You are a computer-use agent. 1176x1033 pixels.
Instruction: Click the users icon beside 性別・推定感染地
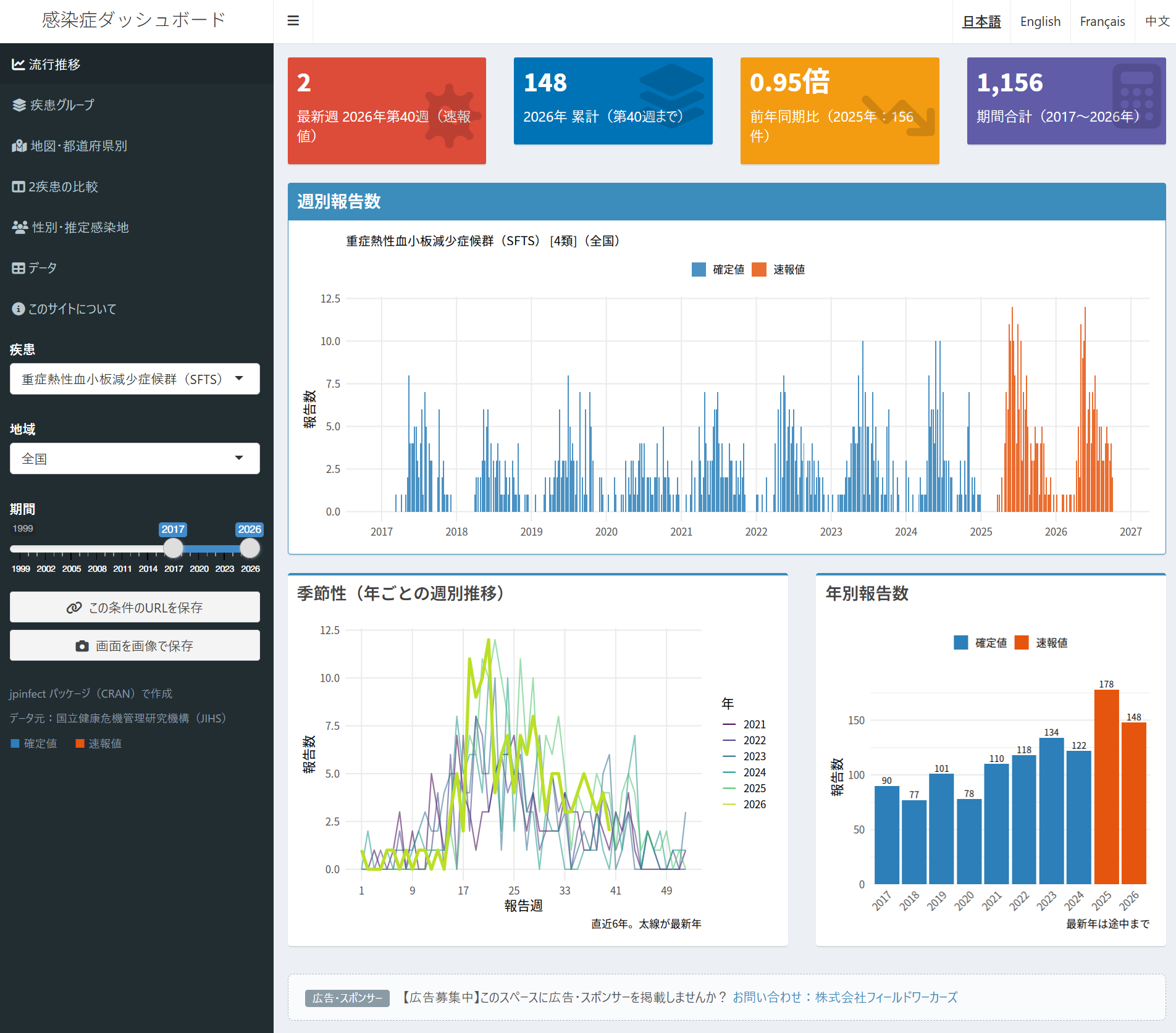pyautogui.click(x=20, y=227)
